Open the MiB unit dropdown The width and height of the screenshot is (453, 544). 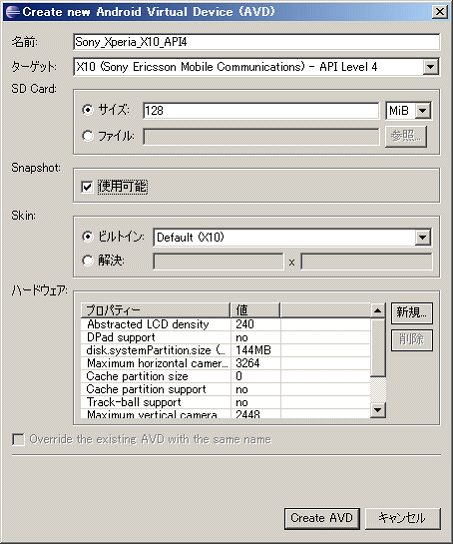(422, 111)
